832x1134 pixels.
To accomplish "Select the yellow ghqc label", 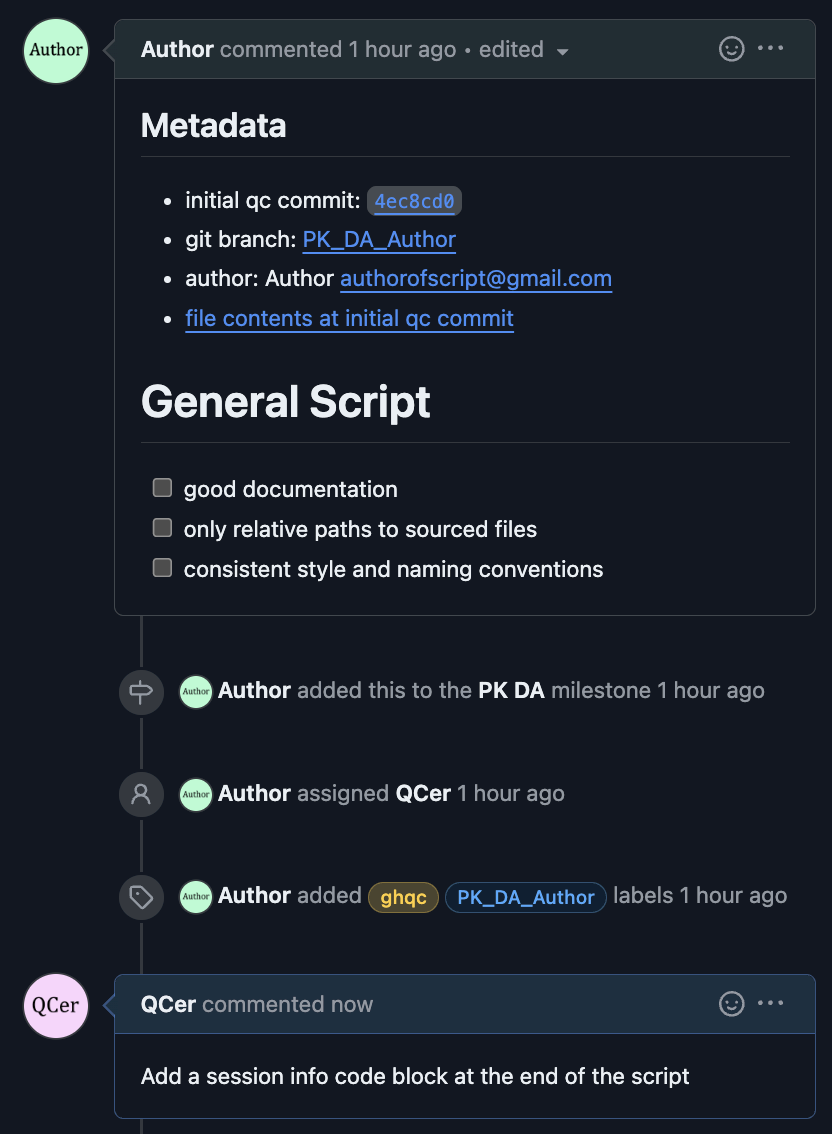I will (404, 898).
